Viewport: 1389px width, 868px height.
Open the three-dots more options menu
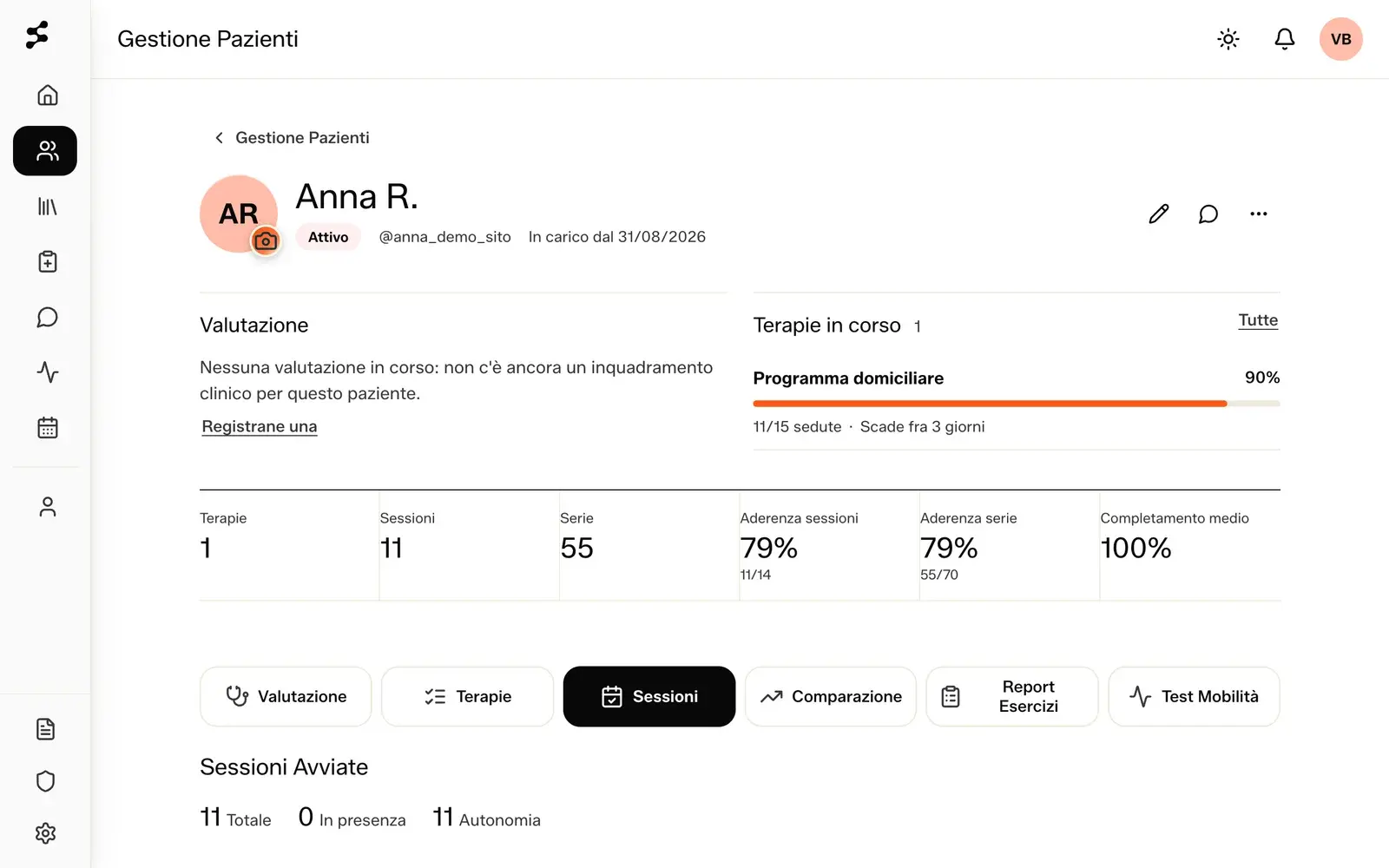click(x=1259, y=214)
